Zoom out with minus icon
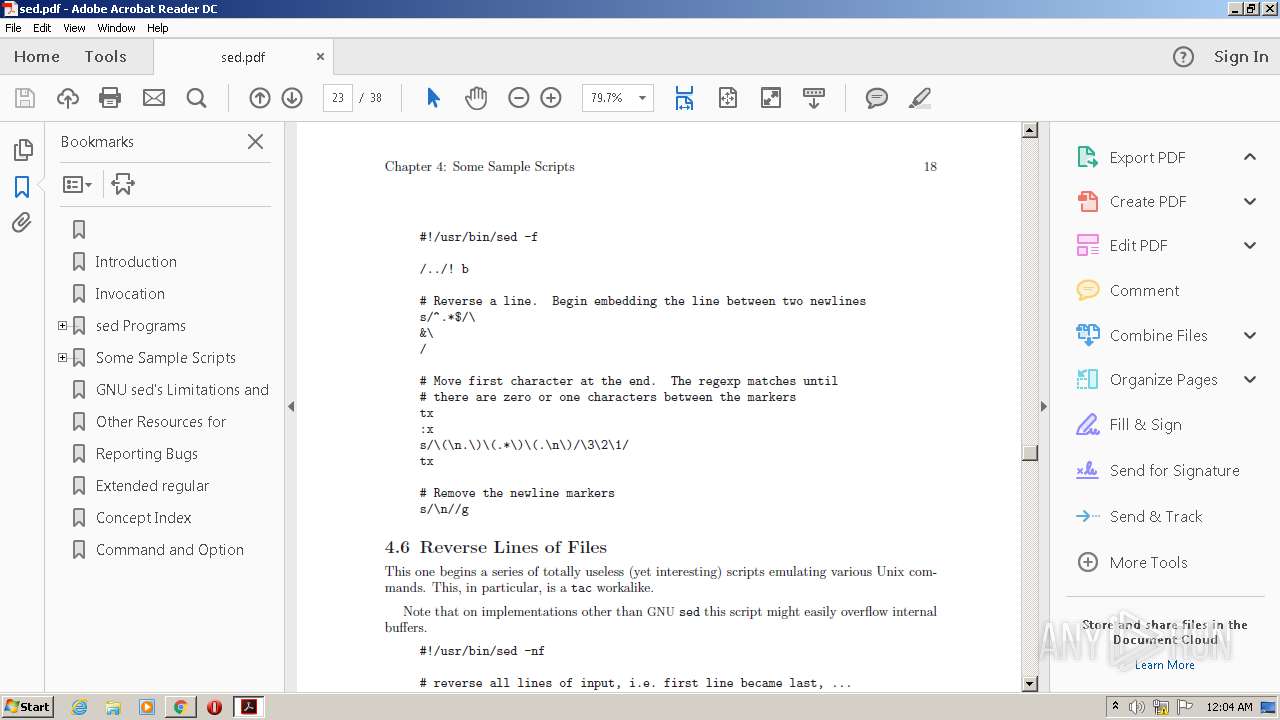 point(518,98)
